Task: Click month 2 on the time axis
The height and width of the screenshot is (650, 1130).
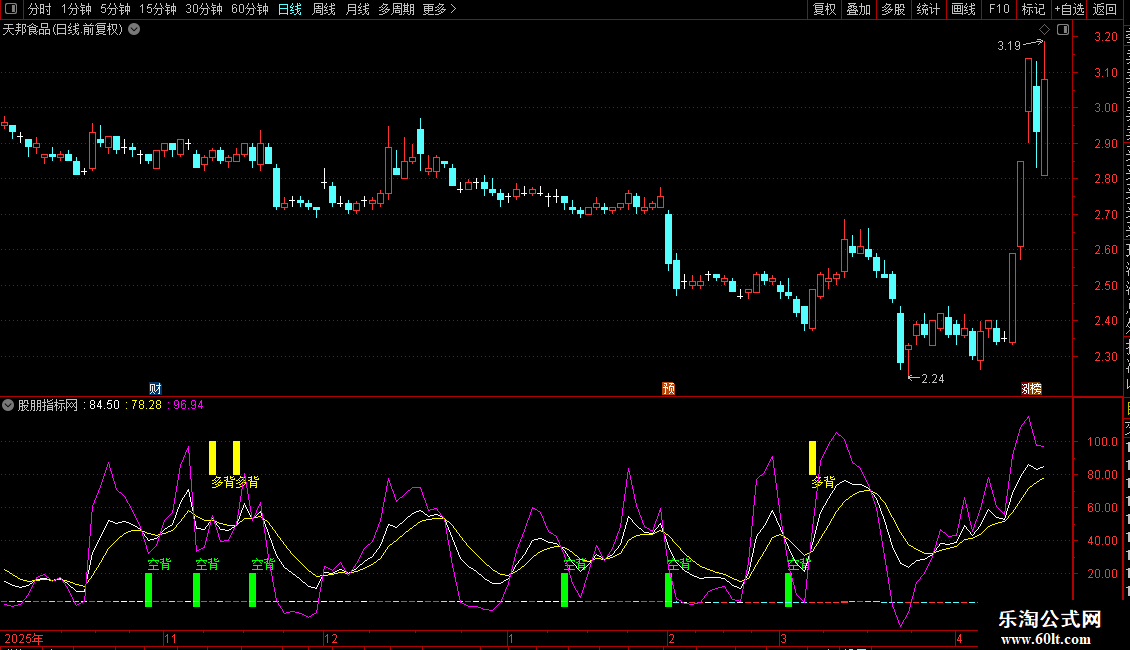Action: [x=671, y=638]
